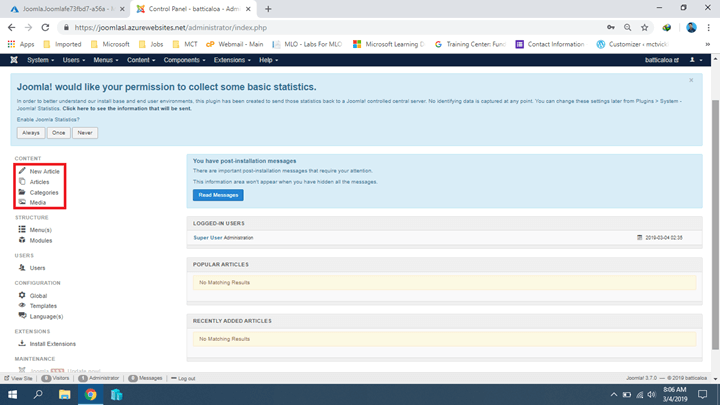Open the Super User link
Screen dimensions: 720x405
[x=208, y=238]
